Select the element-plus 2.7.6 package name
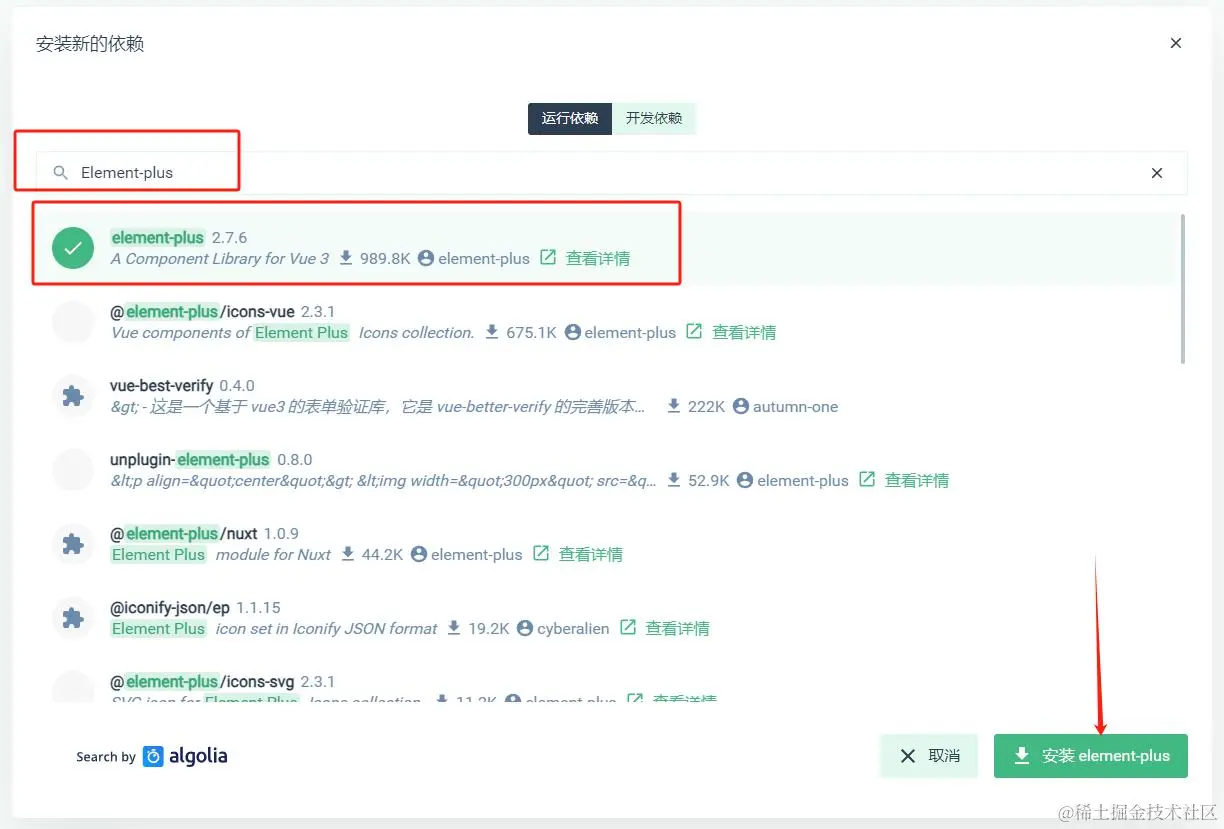The width and height of the screenshot is (1224, 829). click(x=179, y=237)
